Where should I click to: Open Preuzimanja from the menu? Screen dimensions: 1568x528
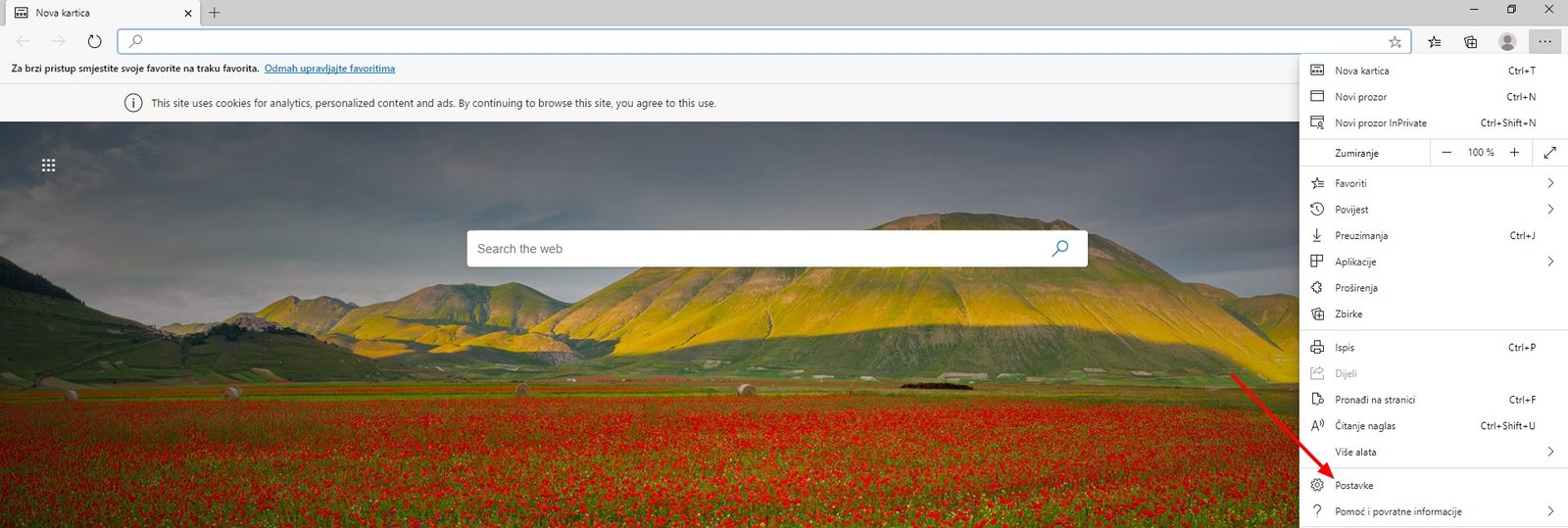click(x=1360, y=236)
